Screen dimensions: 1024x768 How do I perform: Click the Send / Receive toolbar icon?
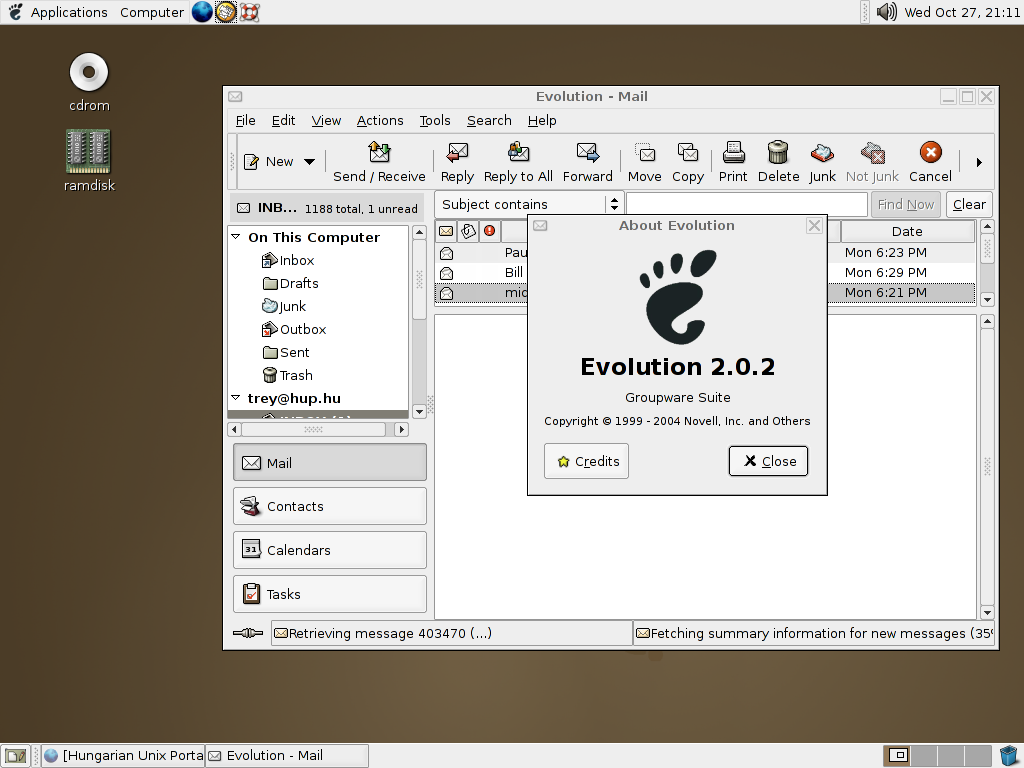tap(379, 152)
